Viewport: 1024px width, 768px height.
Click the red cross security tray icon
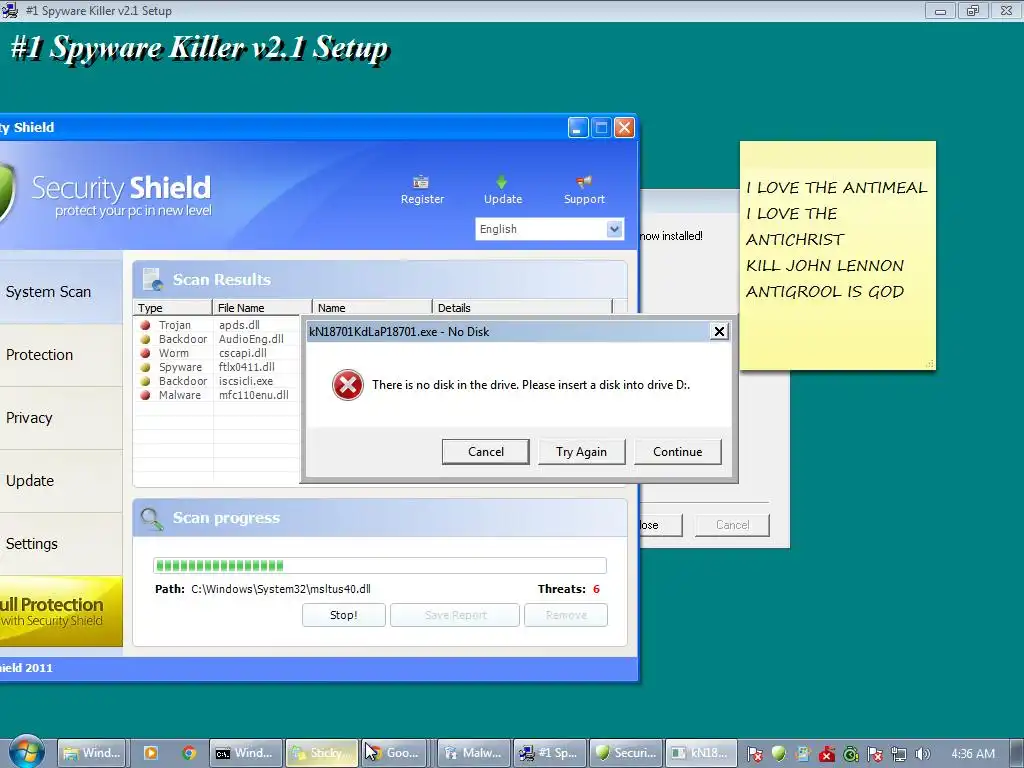[827, 754]
